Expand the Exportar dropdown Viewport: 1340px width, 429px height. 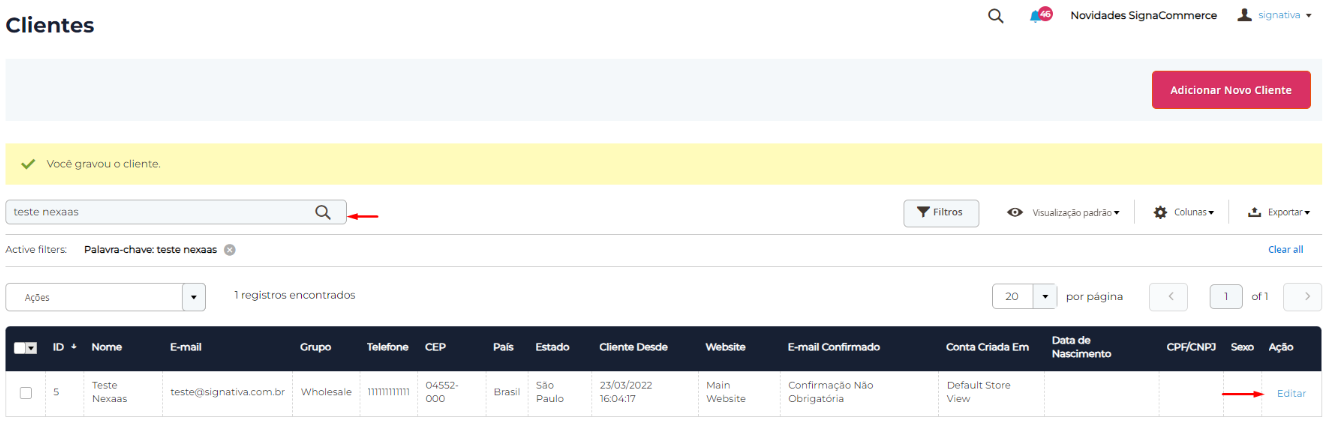1279,212
